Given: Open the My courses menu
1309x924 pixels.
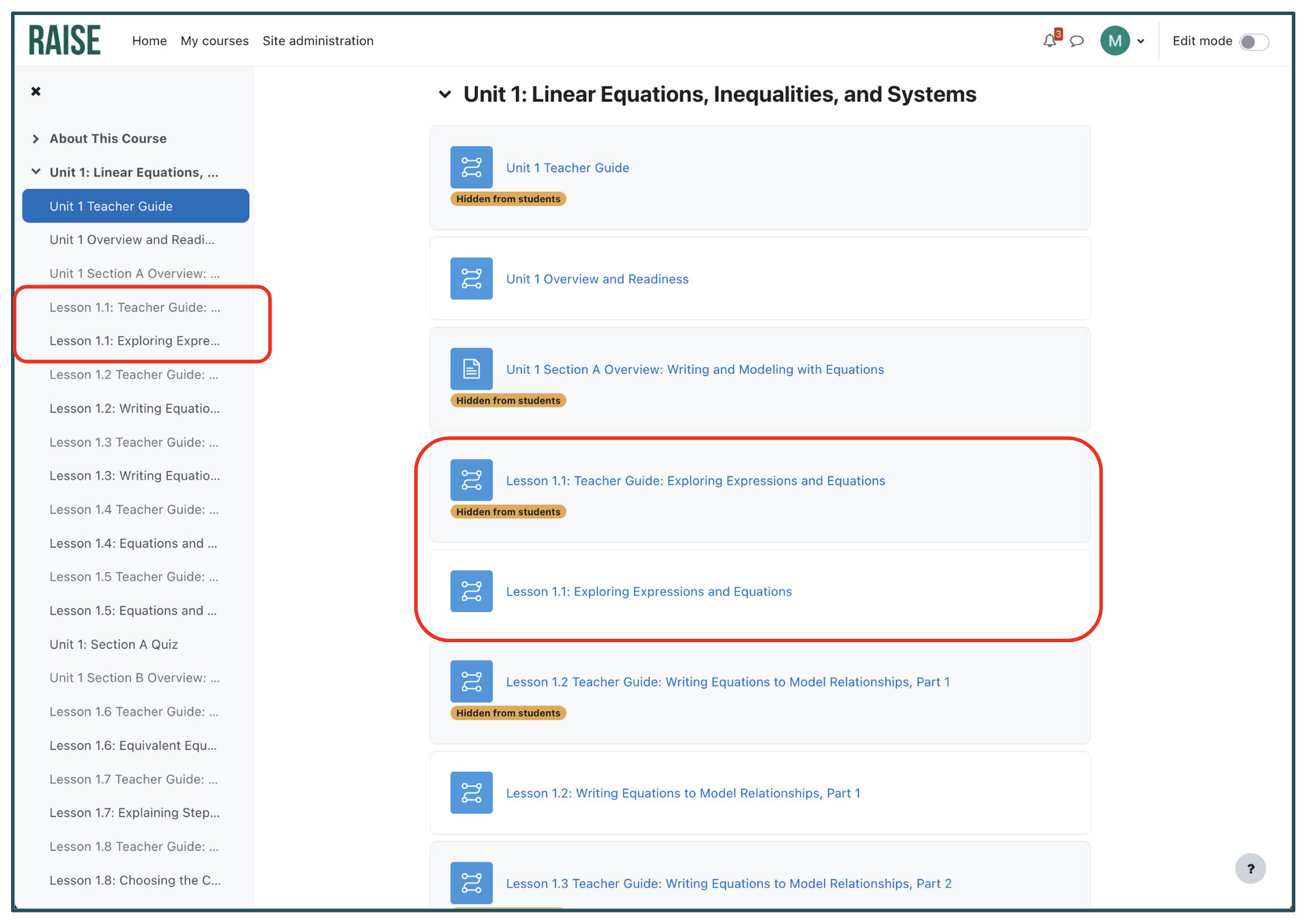Looking at the screenshot, I should (214, 41).
